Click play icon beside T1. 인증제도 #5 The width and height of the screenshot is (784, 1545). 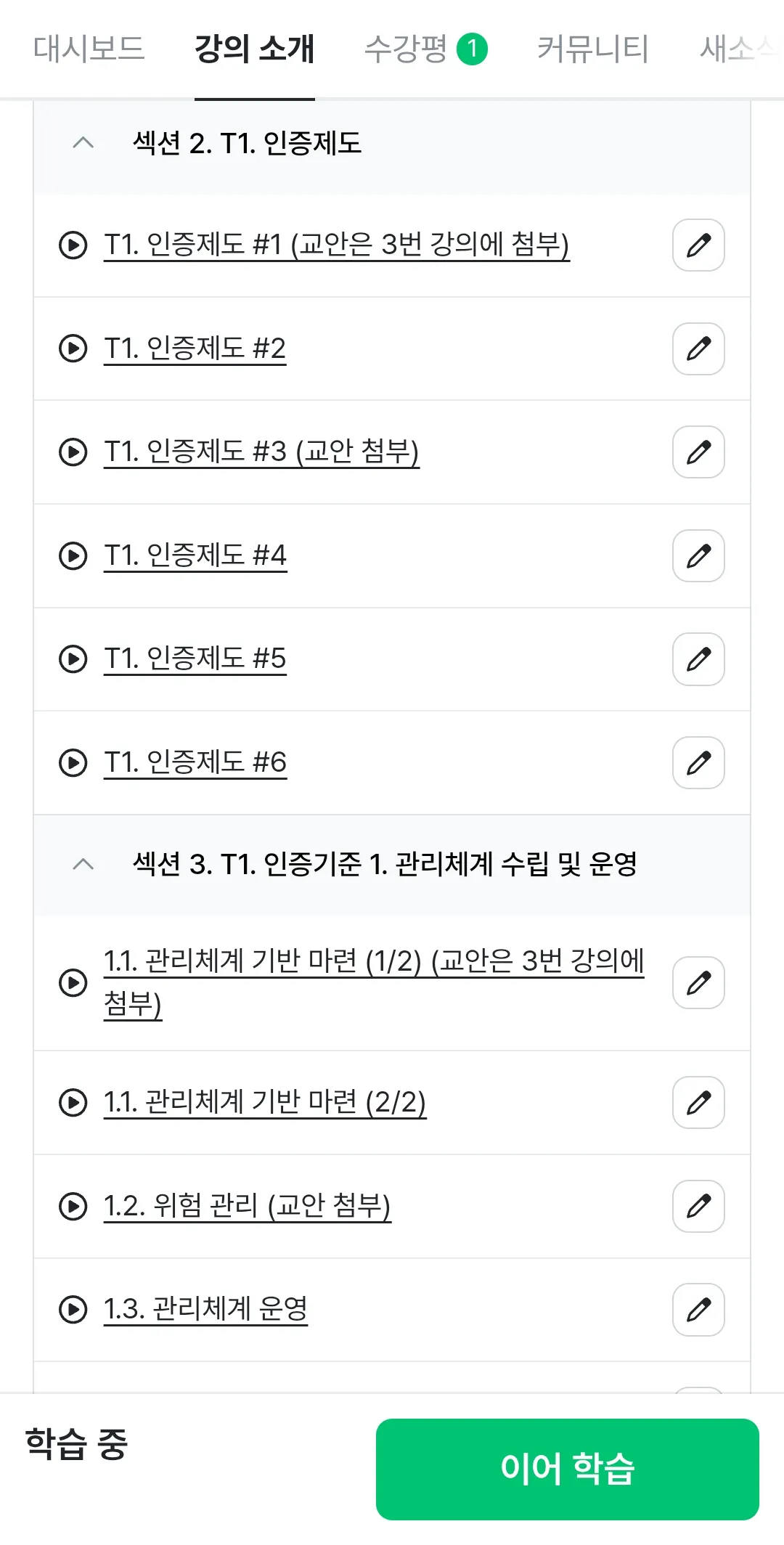[73, 659]
